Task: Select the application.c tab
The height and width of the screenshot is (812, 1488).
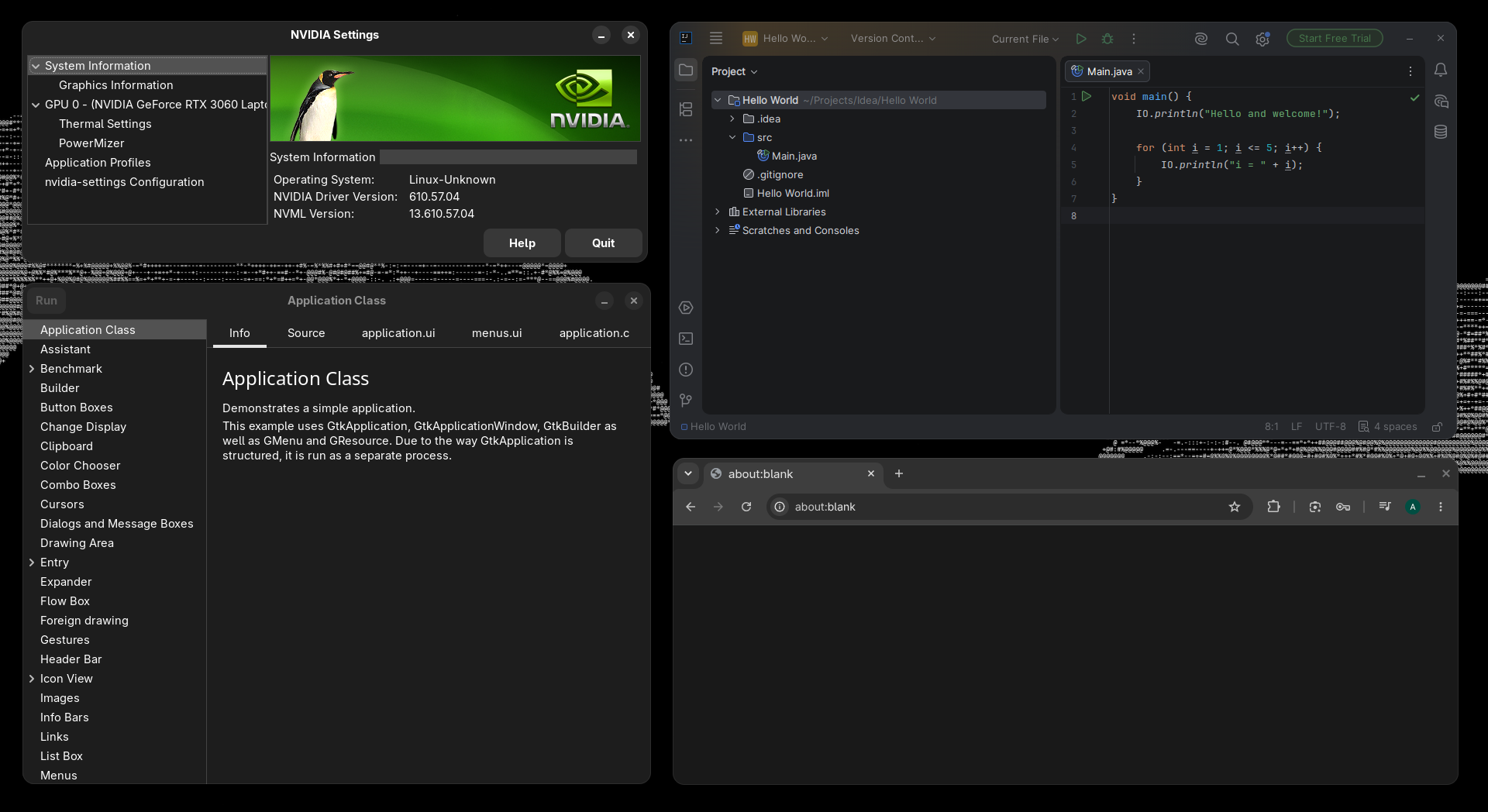Action: (594, 333)
